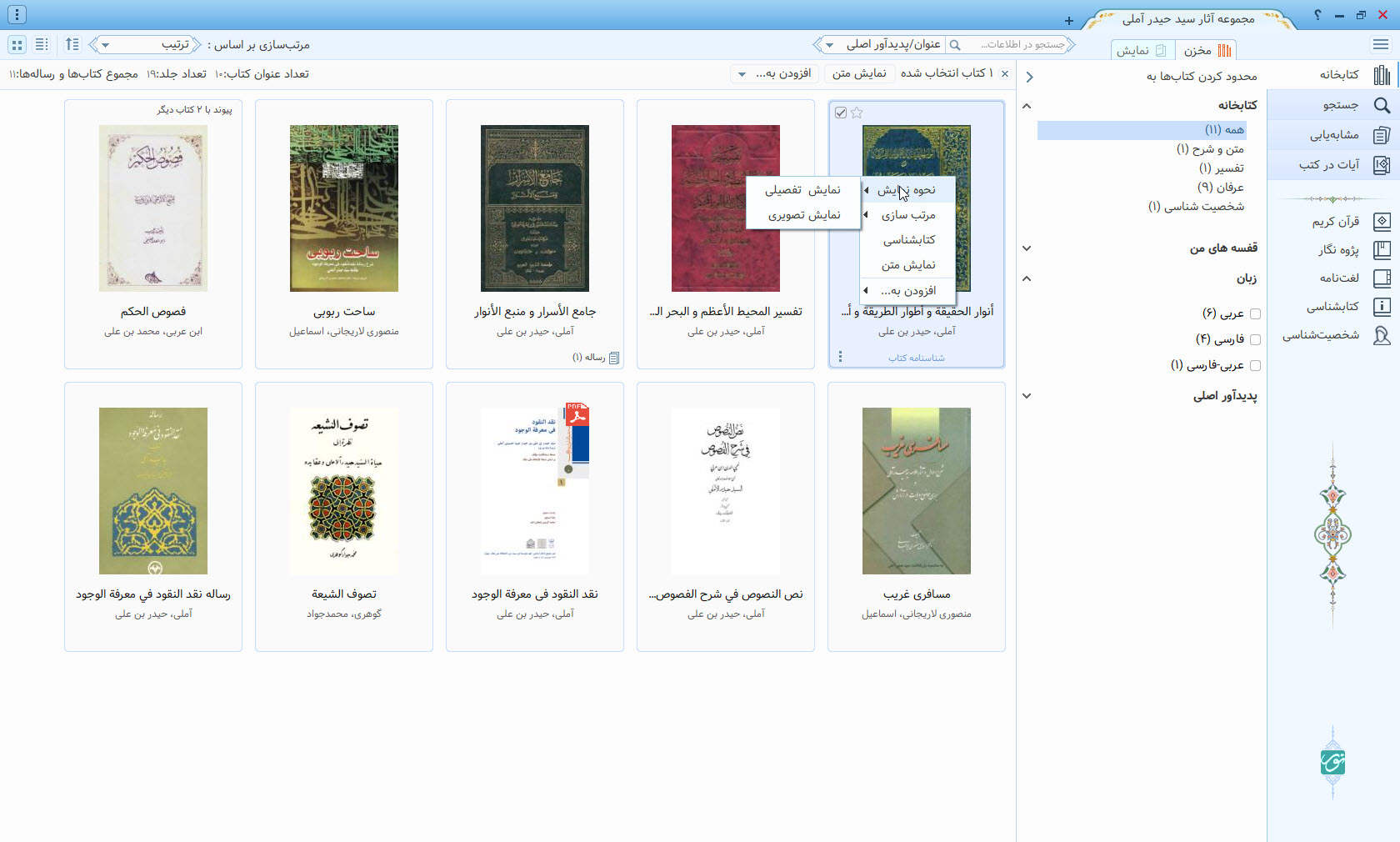The height and width of the screenshot is (842, 1400).
Task: Click the رساله (۱) link on جامع الأسرار
Action: pyautogui.click(x=588, y=358)
